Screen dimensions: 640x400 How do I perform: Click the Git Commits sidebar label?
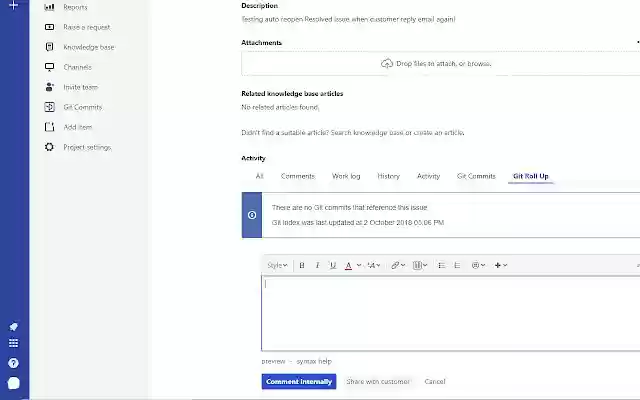[x=83, y=107]
